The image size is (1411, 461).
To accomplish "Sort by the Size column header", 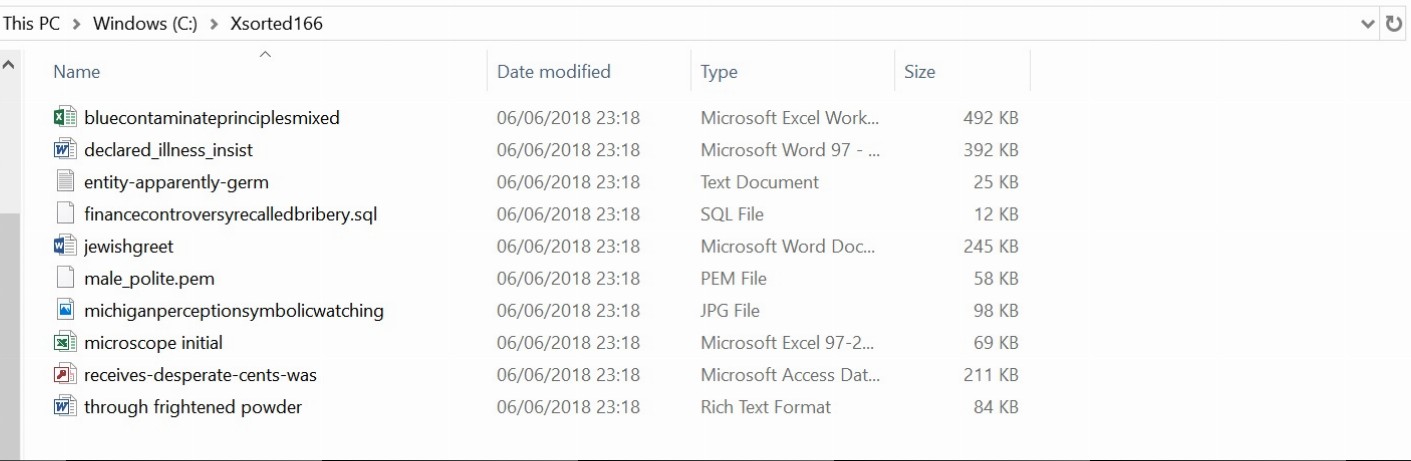I will tap(961, 72).
